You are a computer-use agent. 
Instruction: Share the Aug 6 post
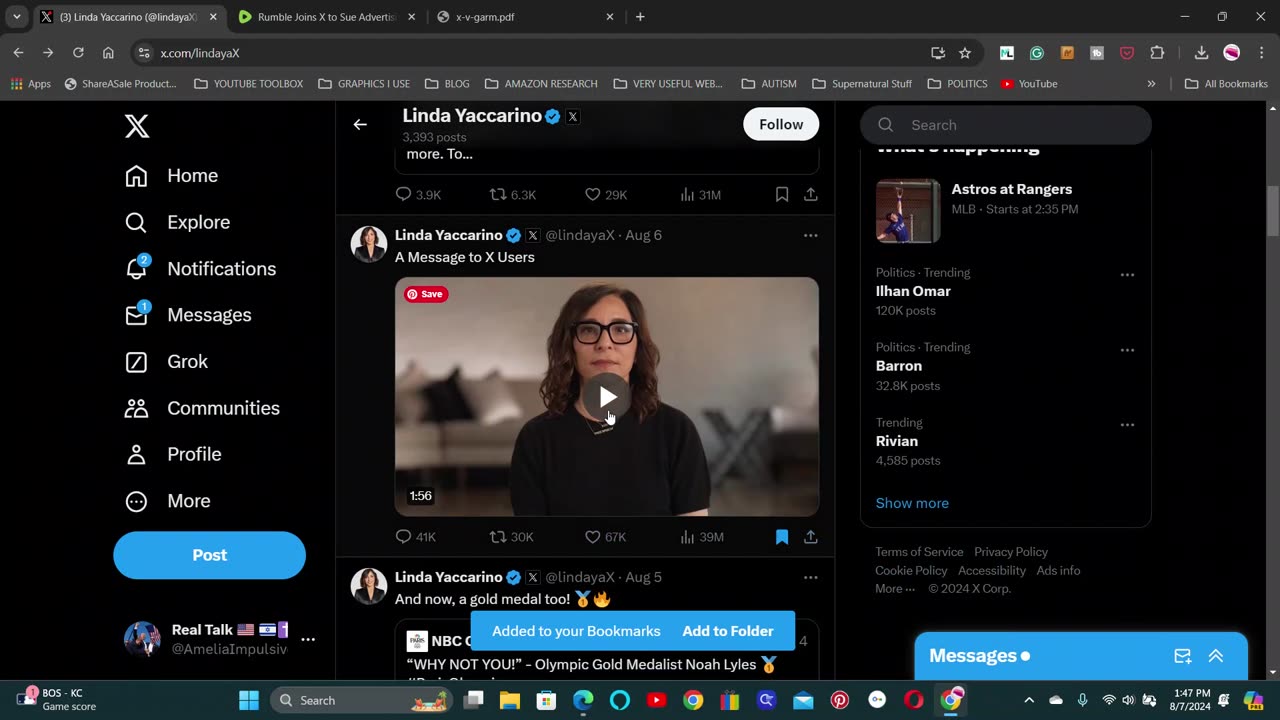pos(811,537)
